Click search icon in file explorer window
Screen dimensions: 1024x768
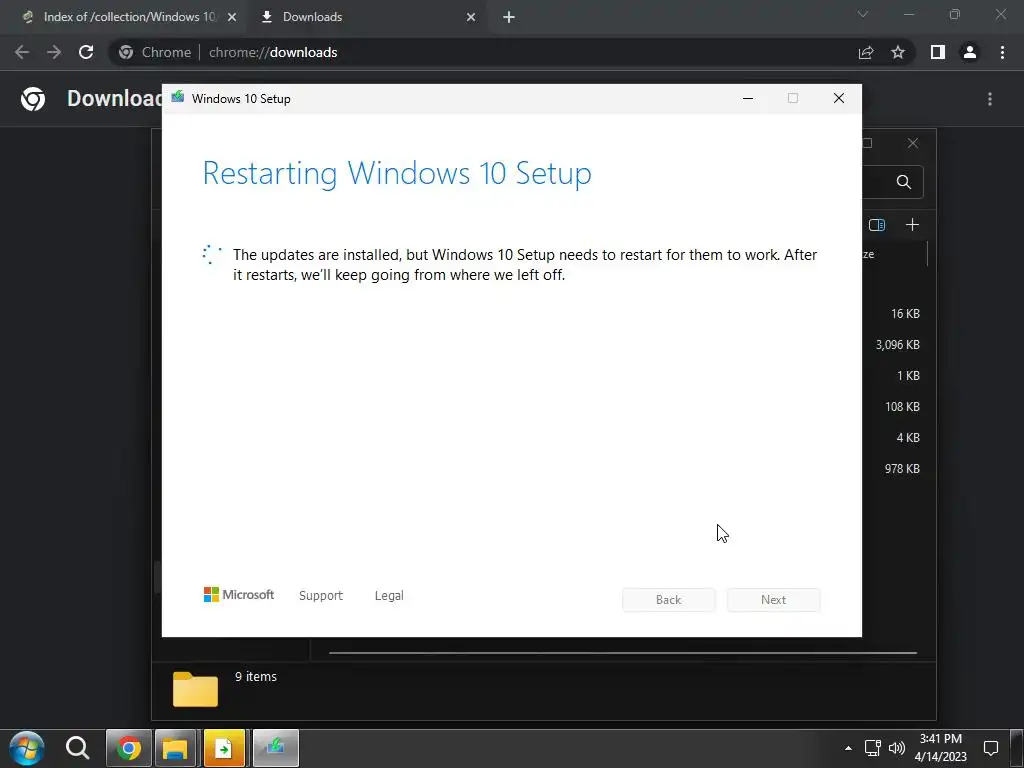904,182
